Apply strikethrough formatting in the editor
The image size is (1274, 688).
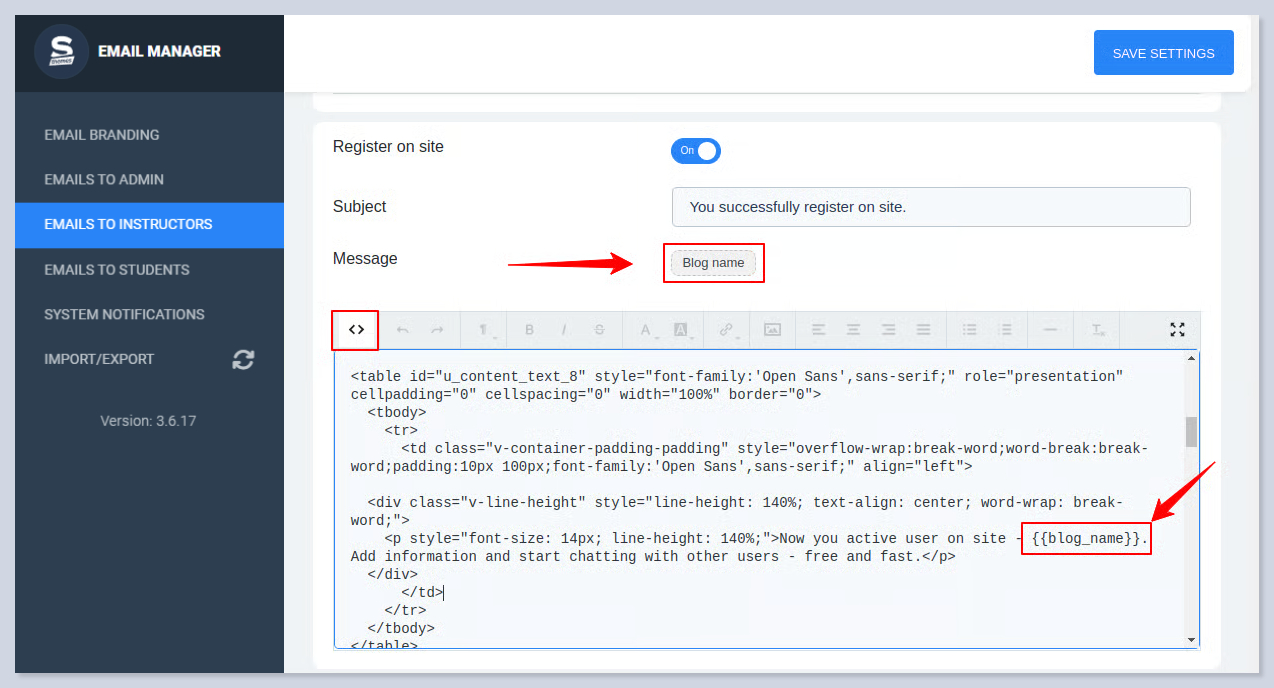[x=599, y=330]
